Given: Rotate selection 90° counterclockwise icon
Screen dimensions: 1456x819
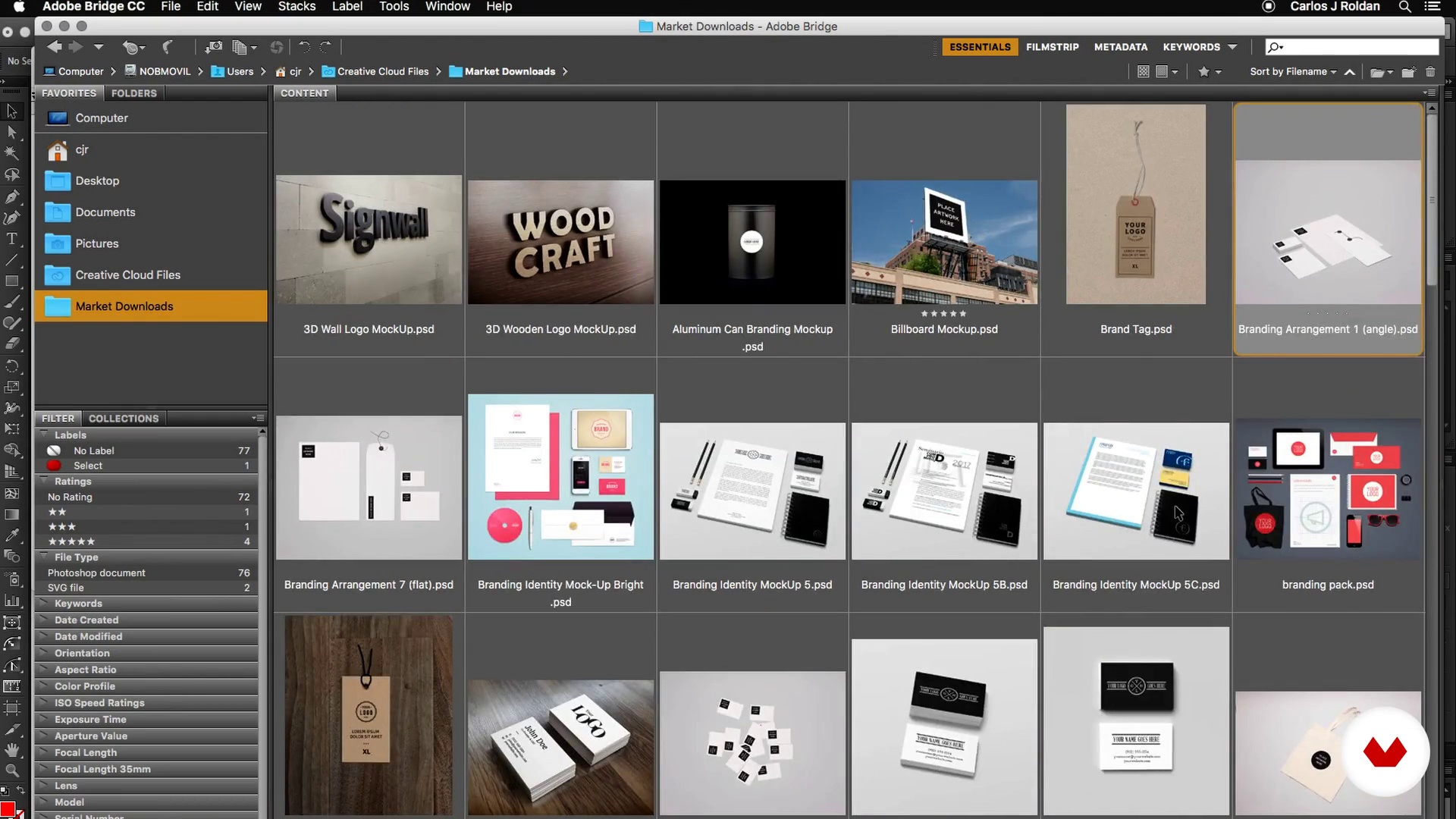Looking at the screenshot, I should click(x=304, y=47).
